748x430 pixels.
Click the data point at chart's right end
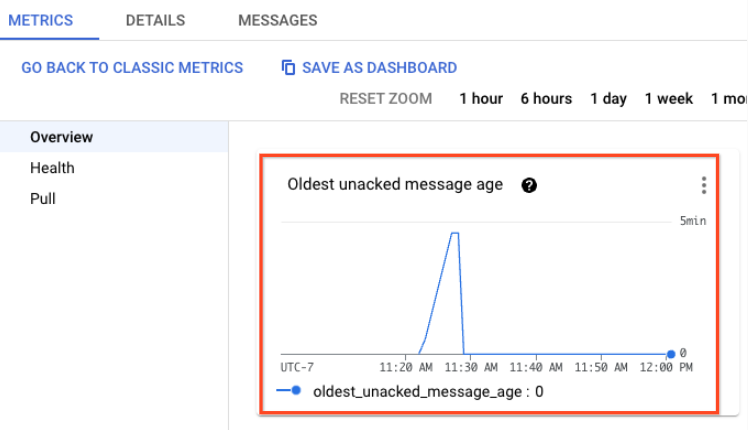[671, 353]
